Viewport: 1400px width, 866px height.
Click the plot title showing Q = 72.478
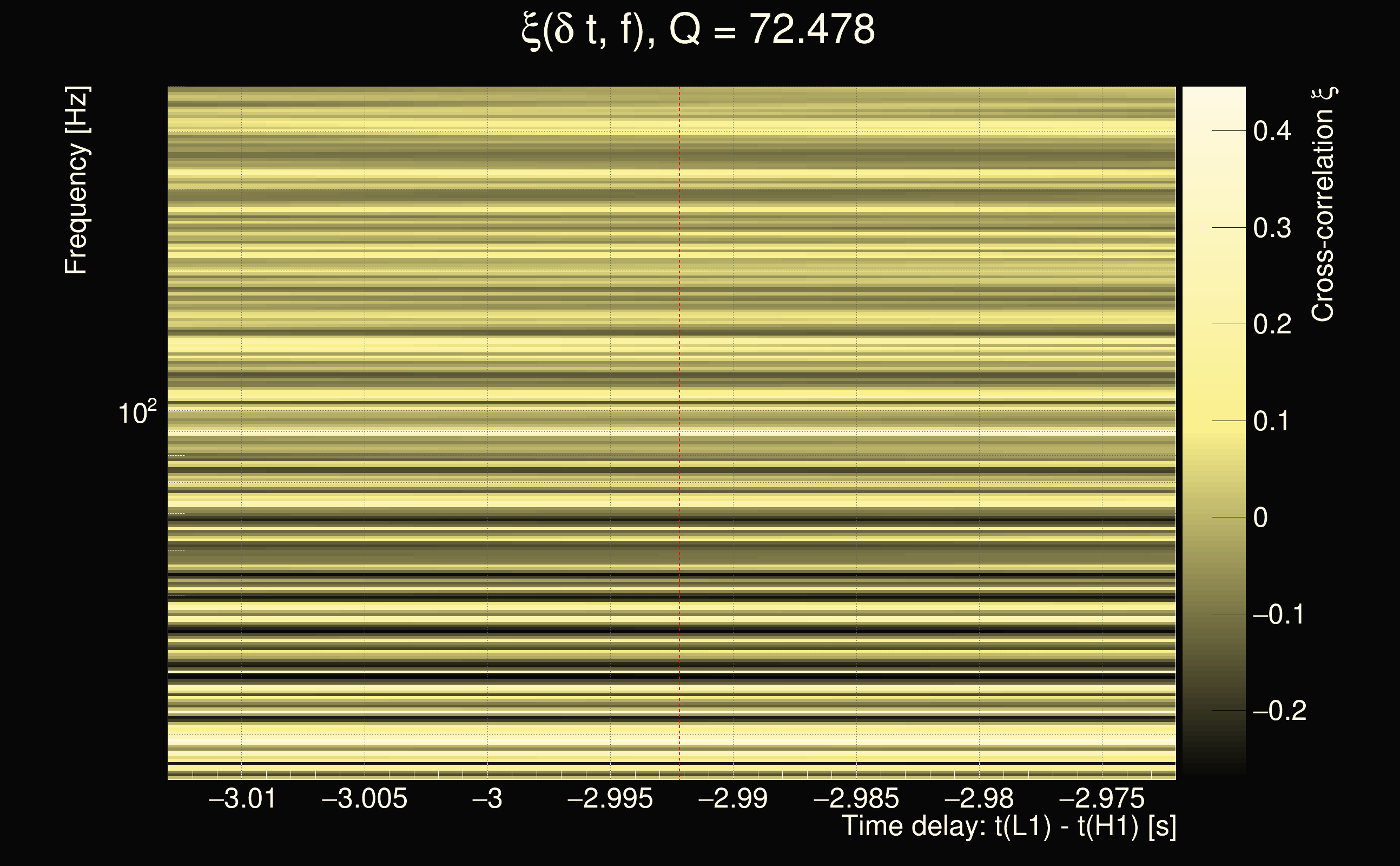698,30
